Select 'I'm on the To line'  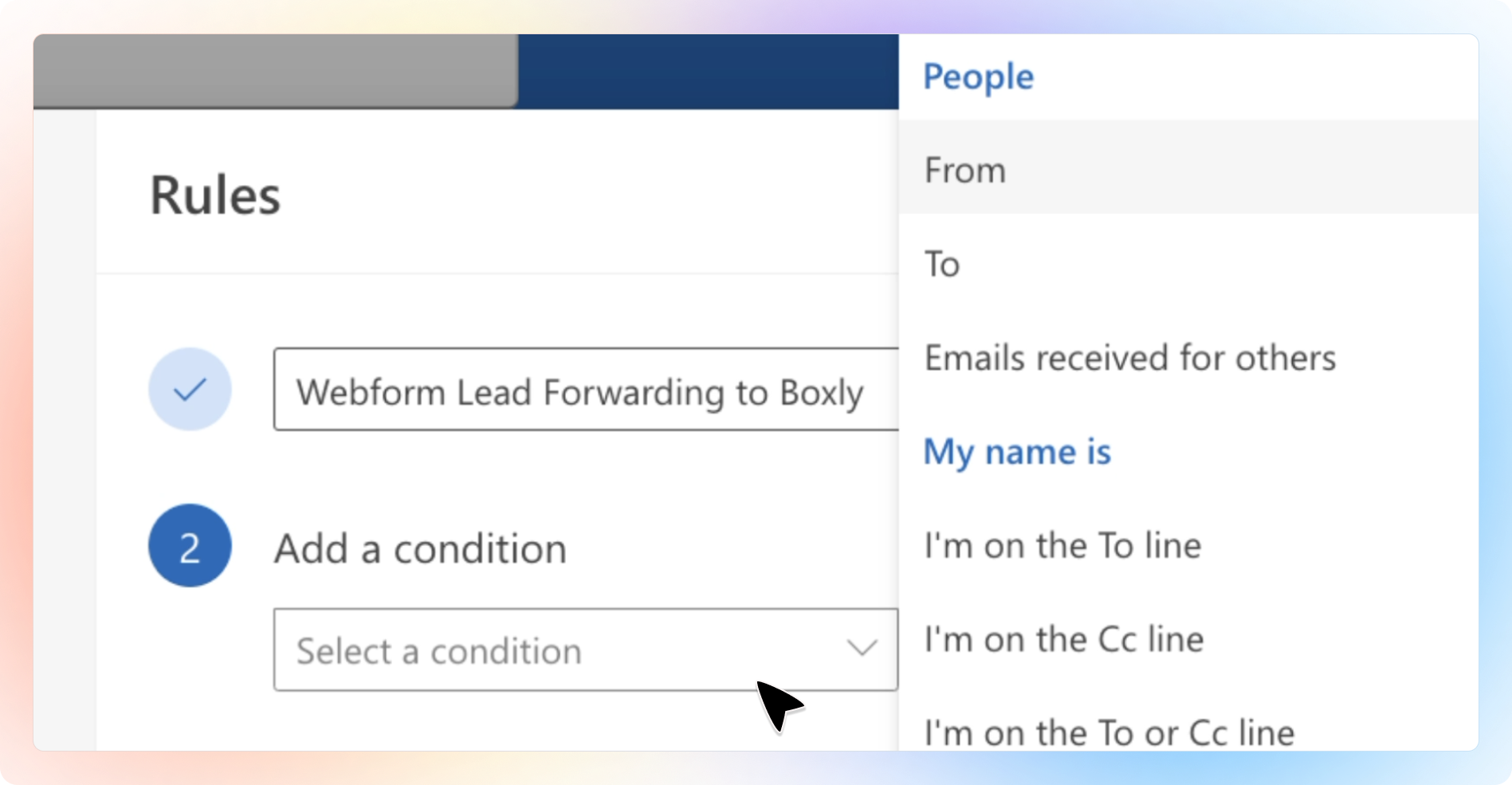(1062, 546)
